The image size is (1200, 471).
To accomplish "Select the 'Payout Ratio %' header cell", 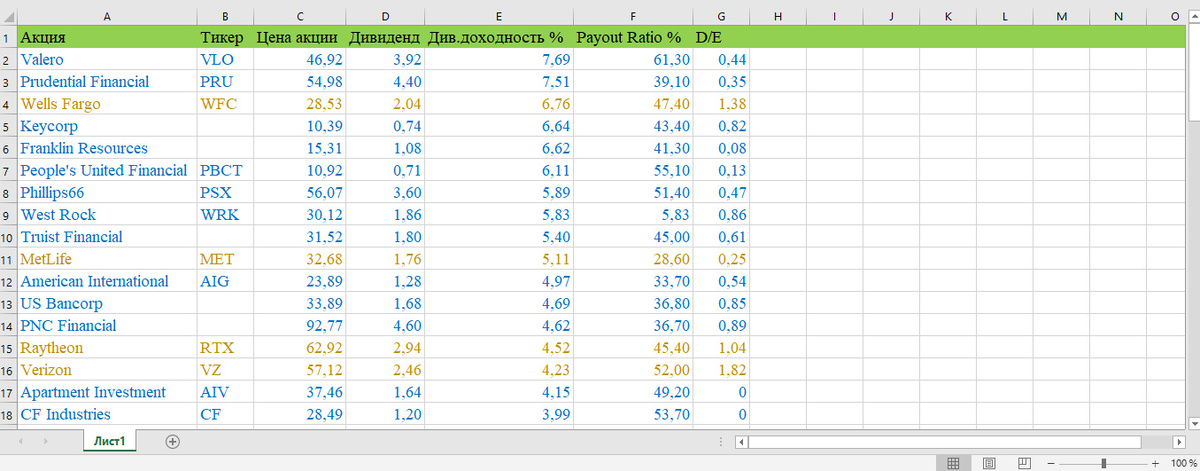I will 632,37.
